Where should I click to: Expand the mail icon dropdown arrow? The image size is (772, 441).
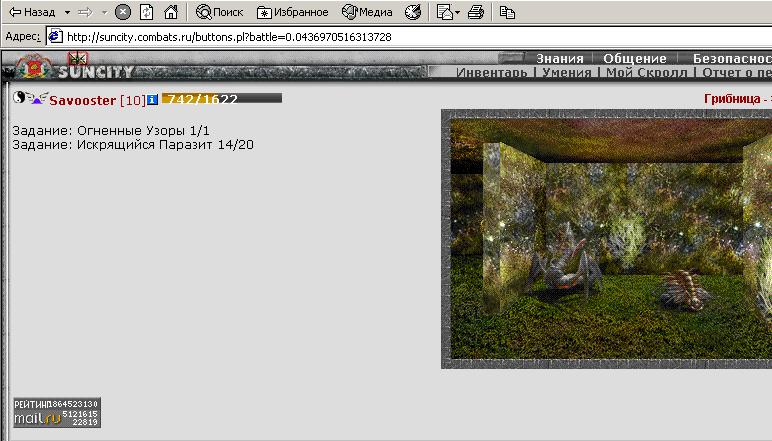click(457, 12)
